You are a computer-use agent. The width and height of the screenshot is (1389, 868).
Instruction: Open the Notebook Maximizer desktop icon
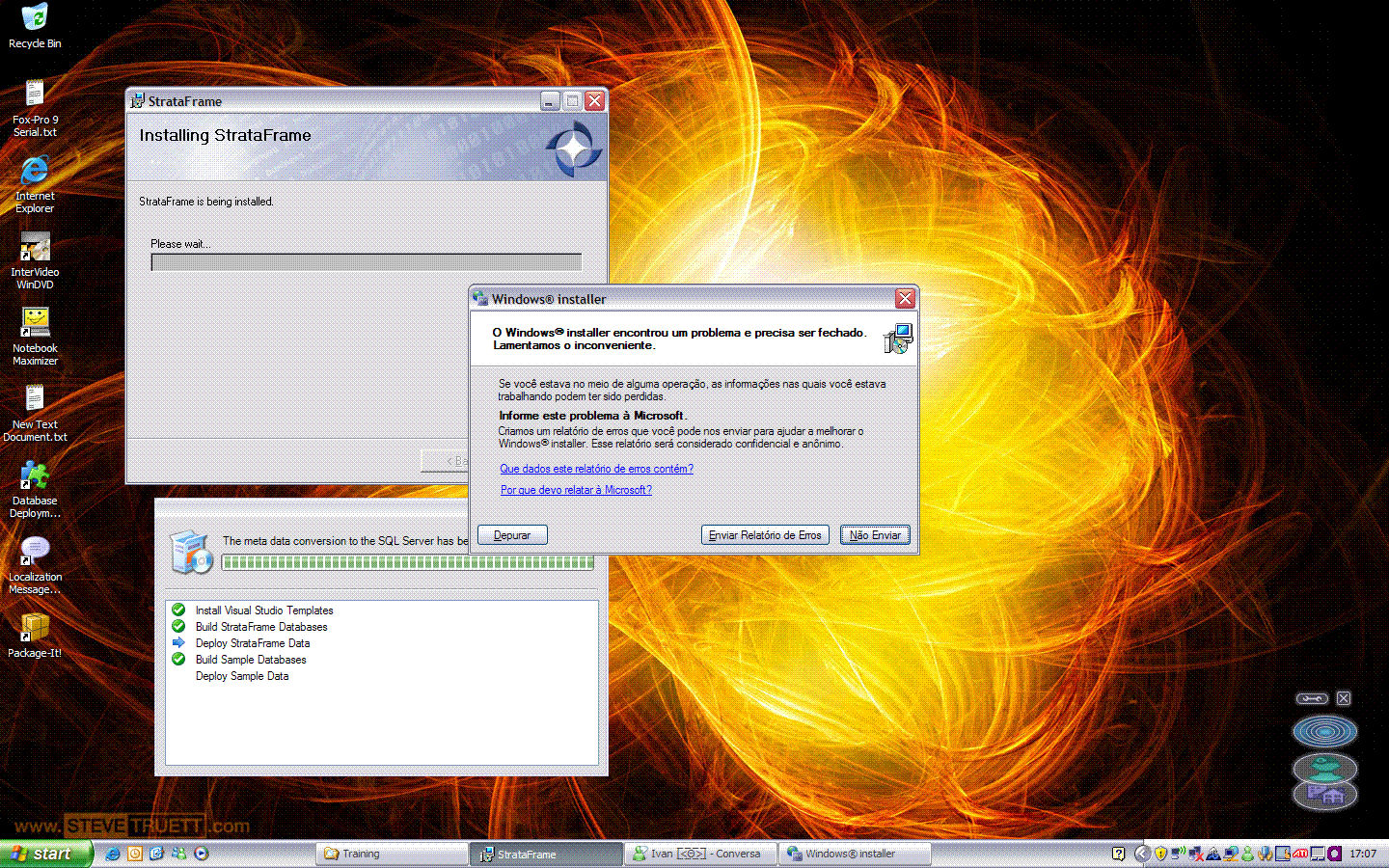click(x=35, y=323)
